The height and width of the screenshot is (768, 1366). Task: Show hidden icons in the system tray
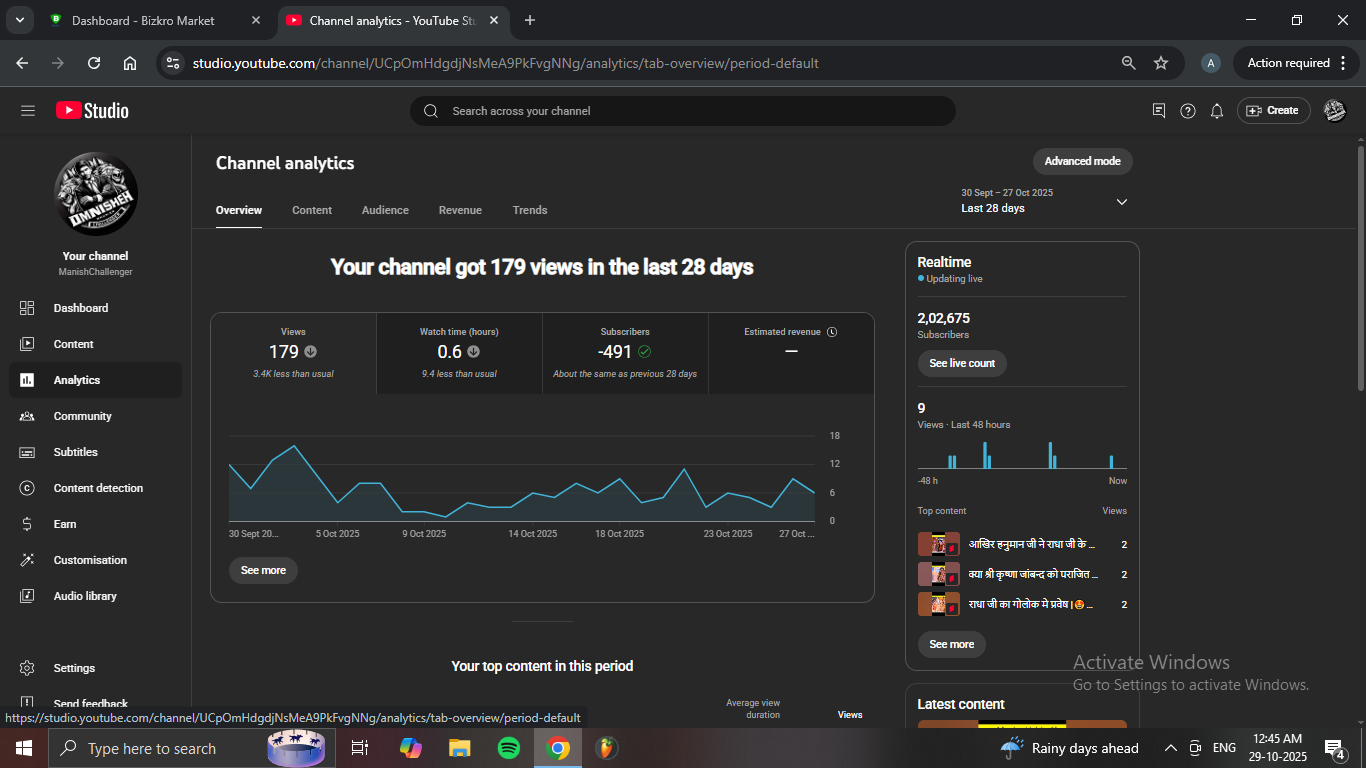[x=1170, y=748]
